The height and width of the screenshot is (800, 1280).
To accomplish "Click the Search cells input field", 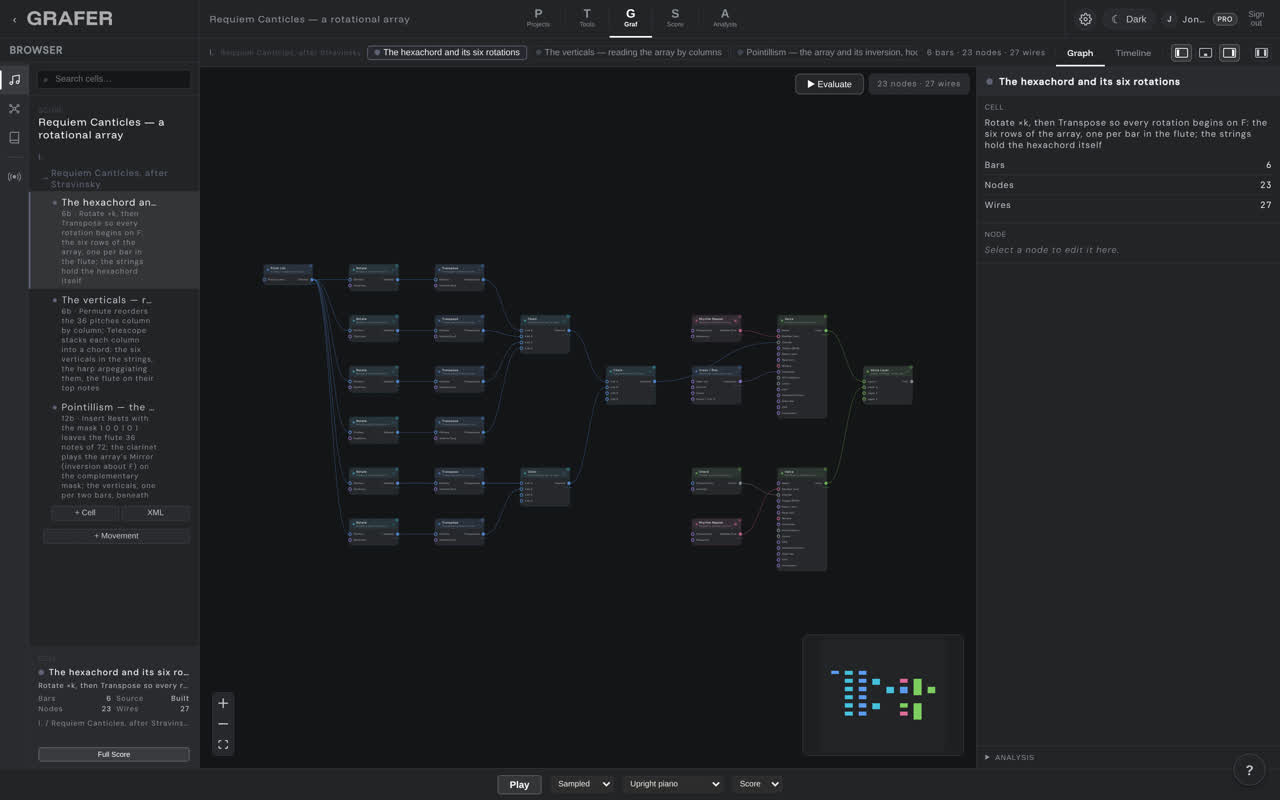I will (x=114, y=79).
